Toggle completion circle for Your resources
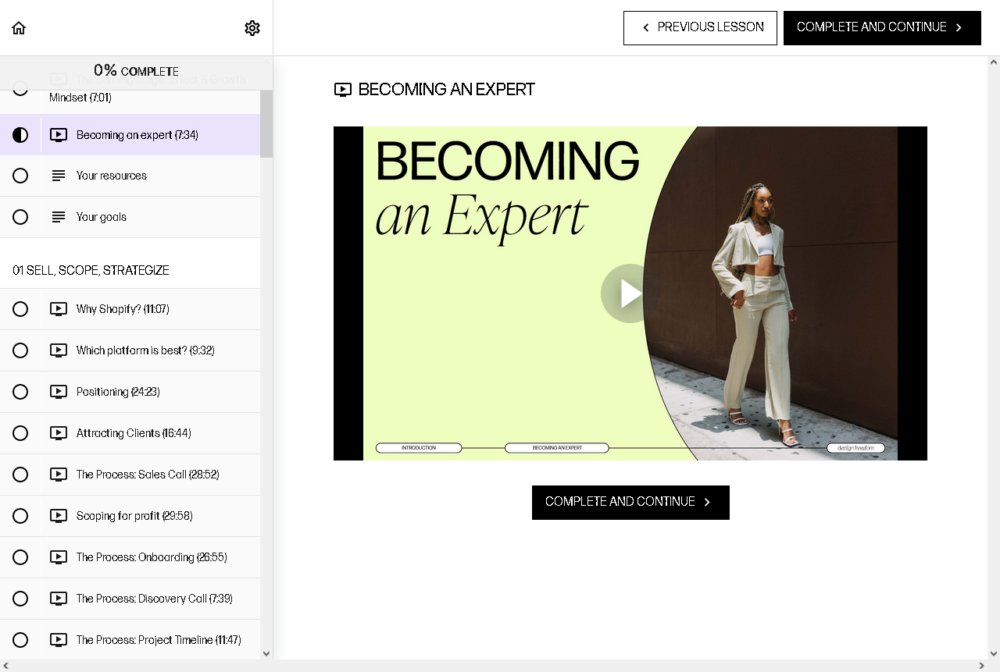Screen dimensions: 1000x672 (x=20, y=175)
